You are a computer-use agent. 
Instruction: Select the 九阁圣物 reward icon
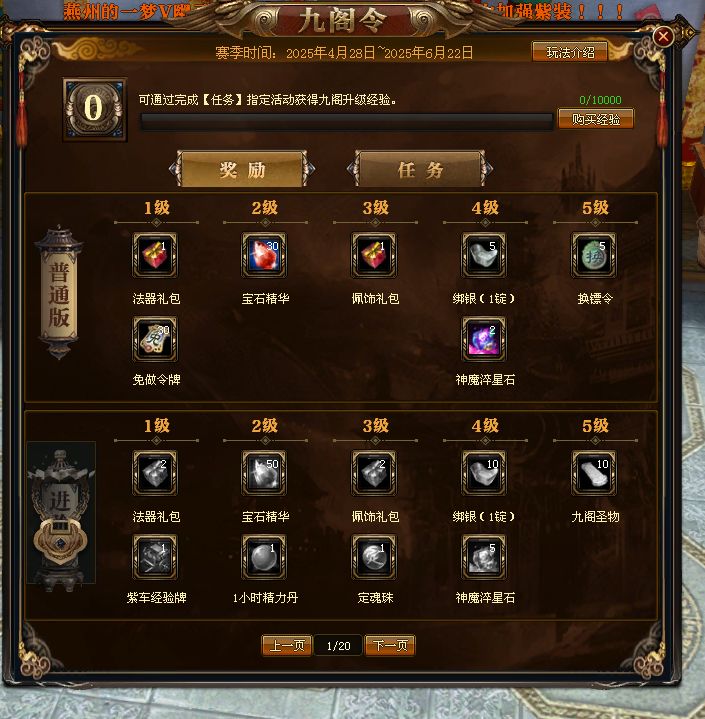pos(594,473)
